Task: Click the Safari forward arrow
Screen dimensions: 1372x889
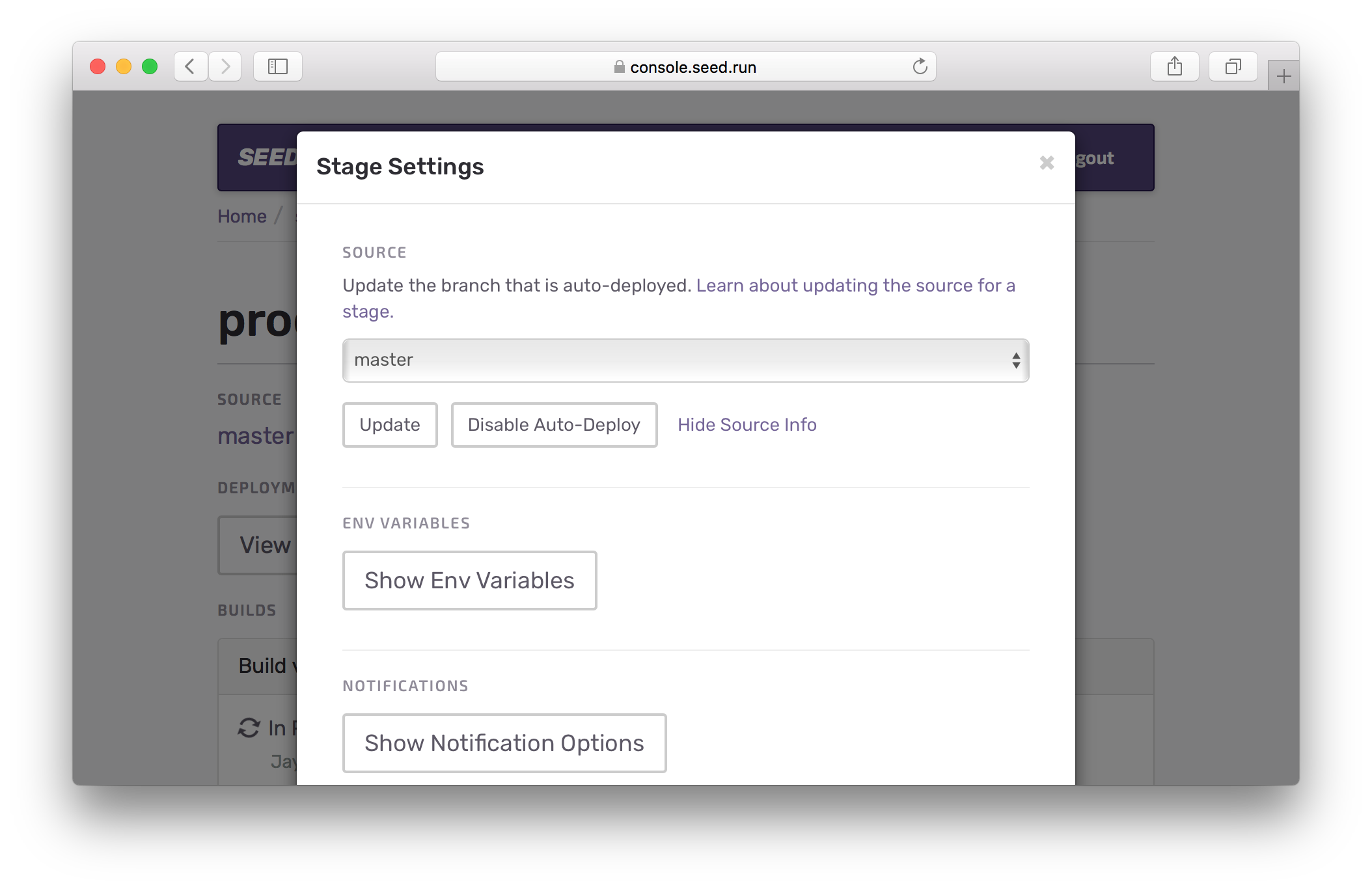Action: pos(225,66)
